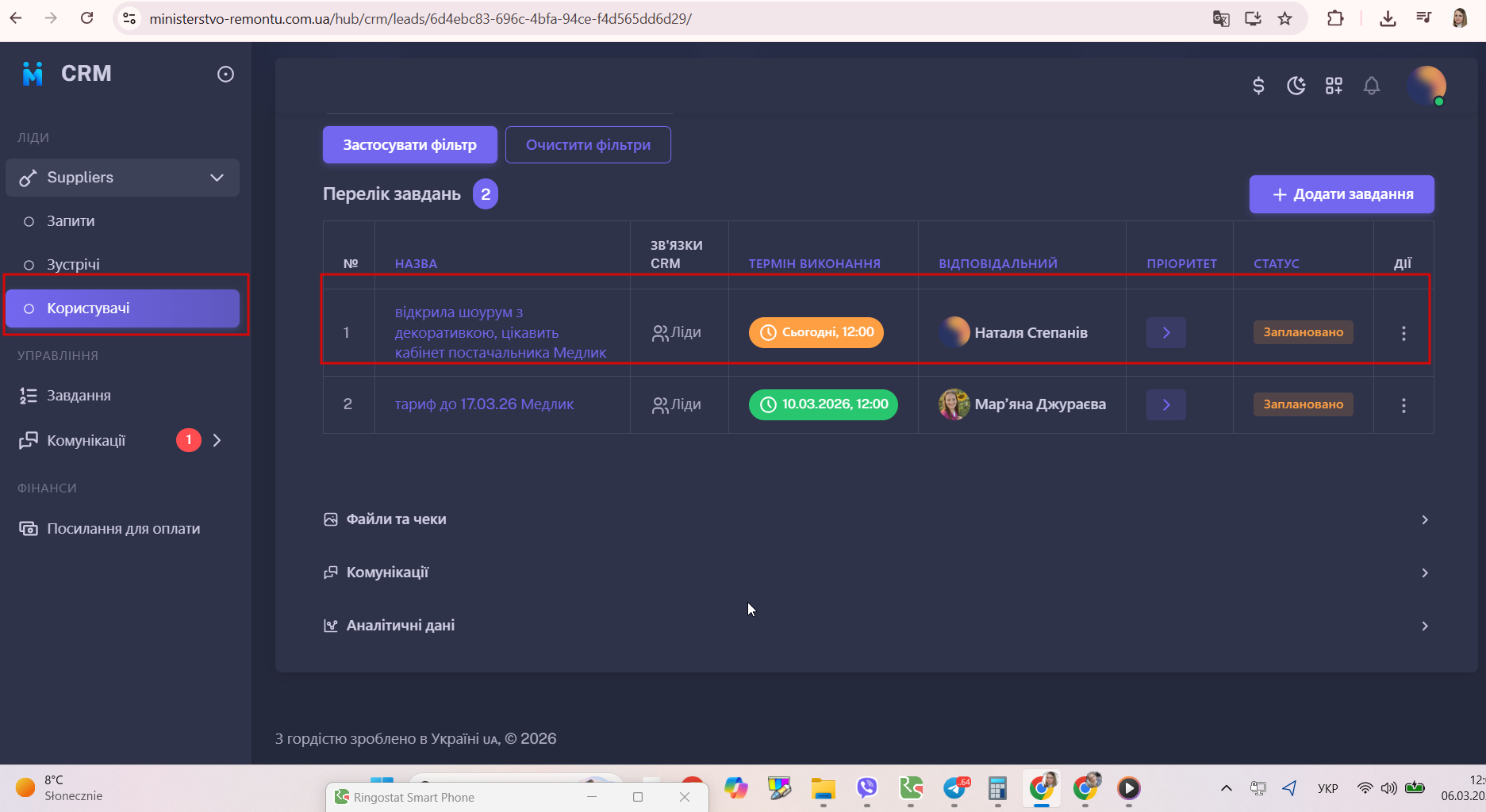
Task: Click Наталя Степанів's avatar in task row
Action: pyautogui.click(x=954, y=332)
